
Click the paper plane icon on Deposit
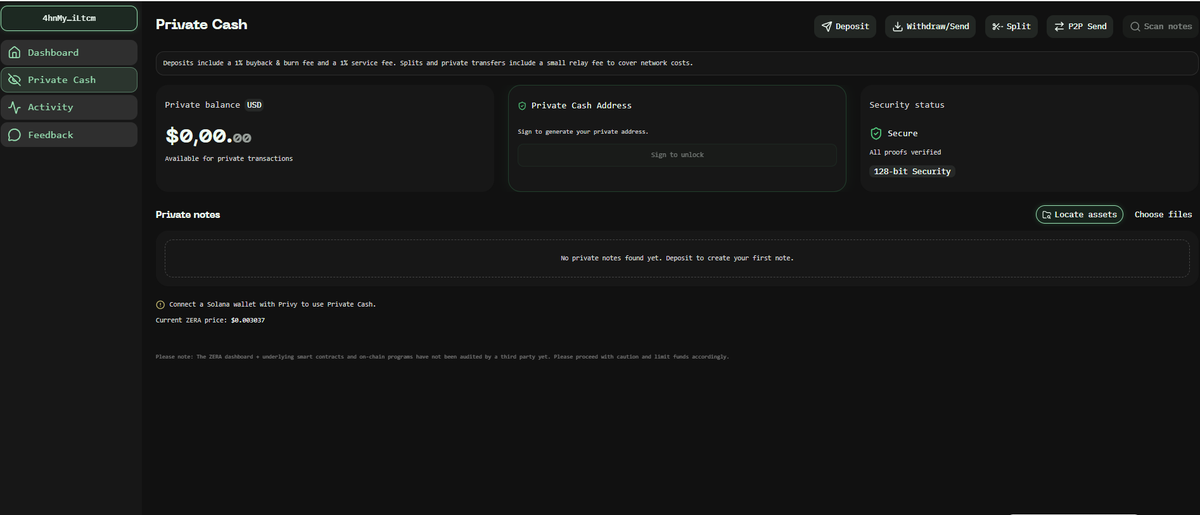(x=826, y=26)
